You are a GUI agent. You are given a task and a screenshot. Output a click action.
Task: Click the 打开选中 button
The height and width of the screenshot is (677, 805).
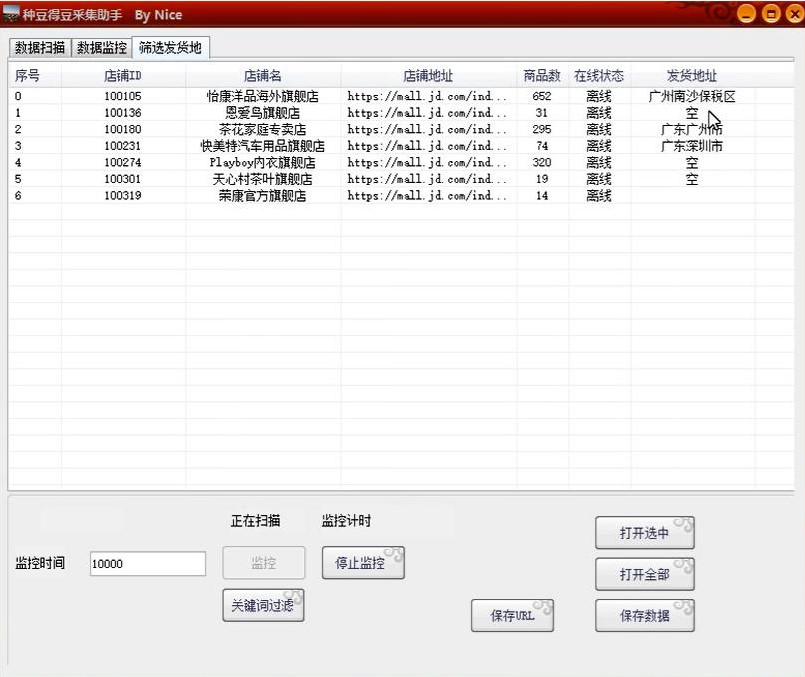coord(645,532)
